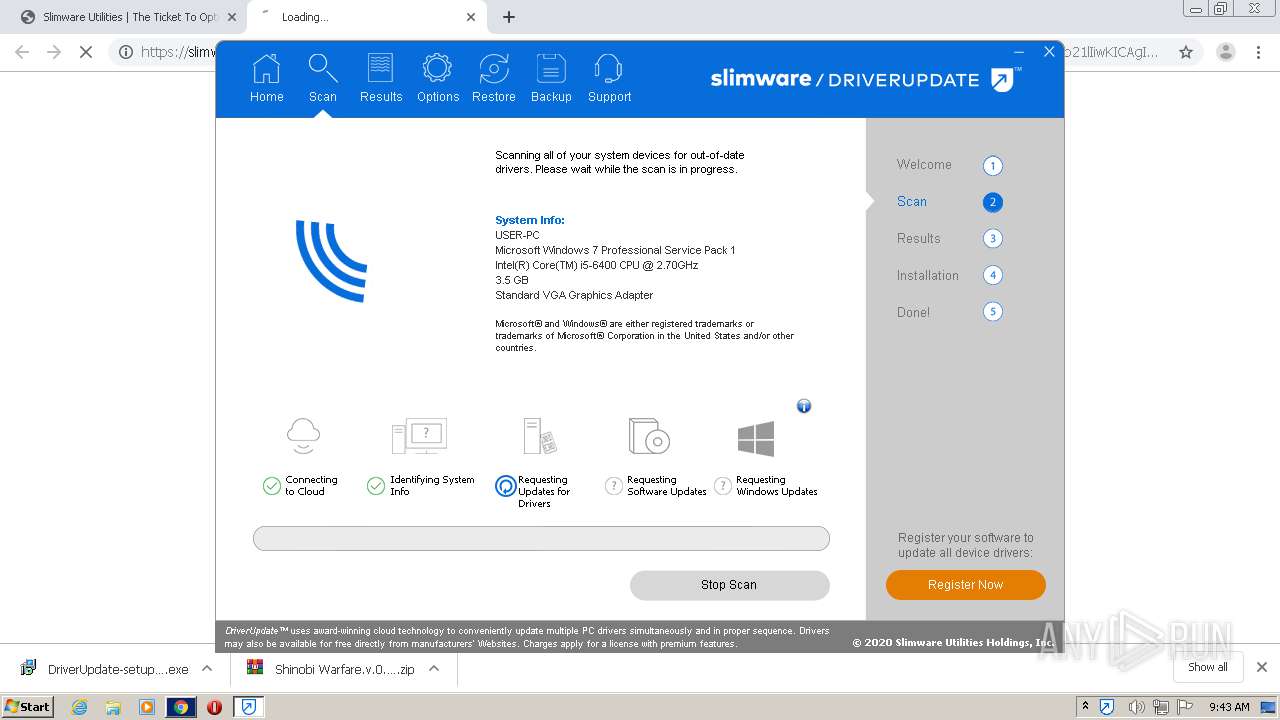Click the slimware DriverUpdate logo arrow icon

point(1003,79)
